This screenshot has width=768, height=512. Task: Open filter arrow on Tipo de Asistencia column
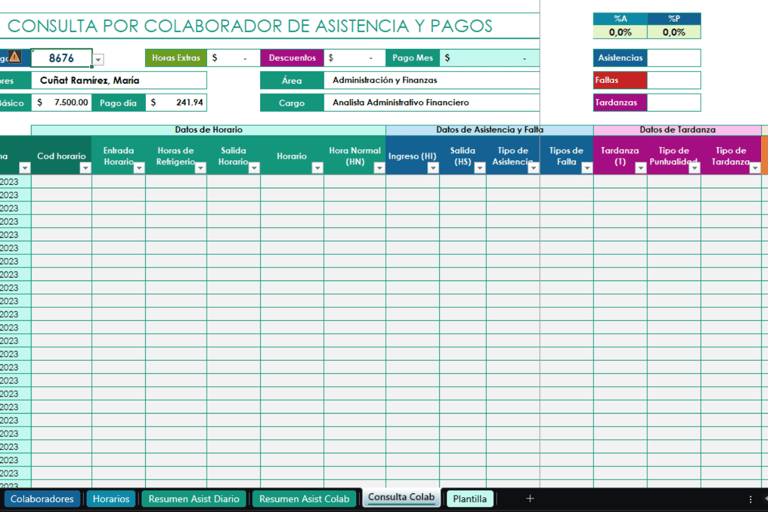pos(533,168)
